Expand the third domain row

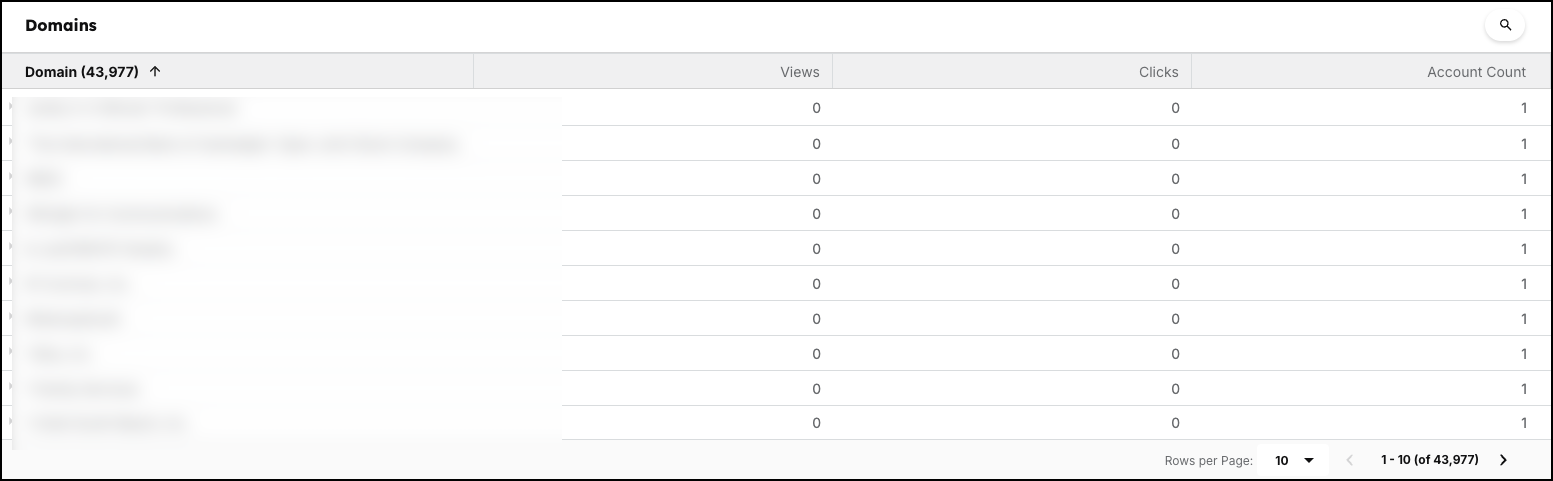[x=11, y=176]
